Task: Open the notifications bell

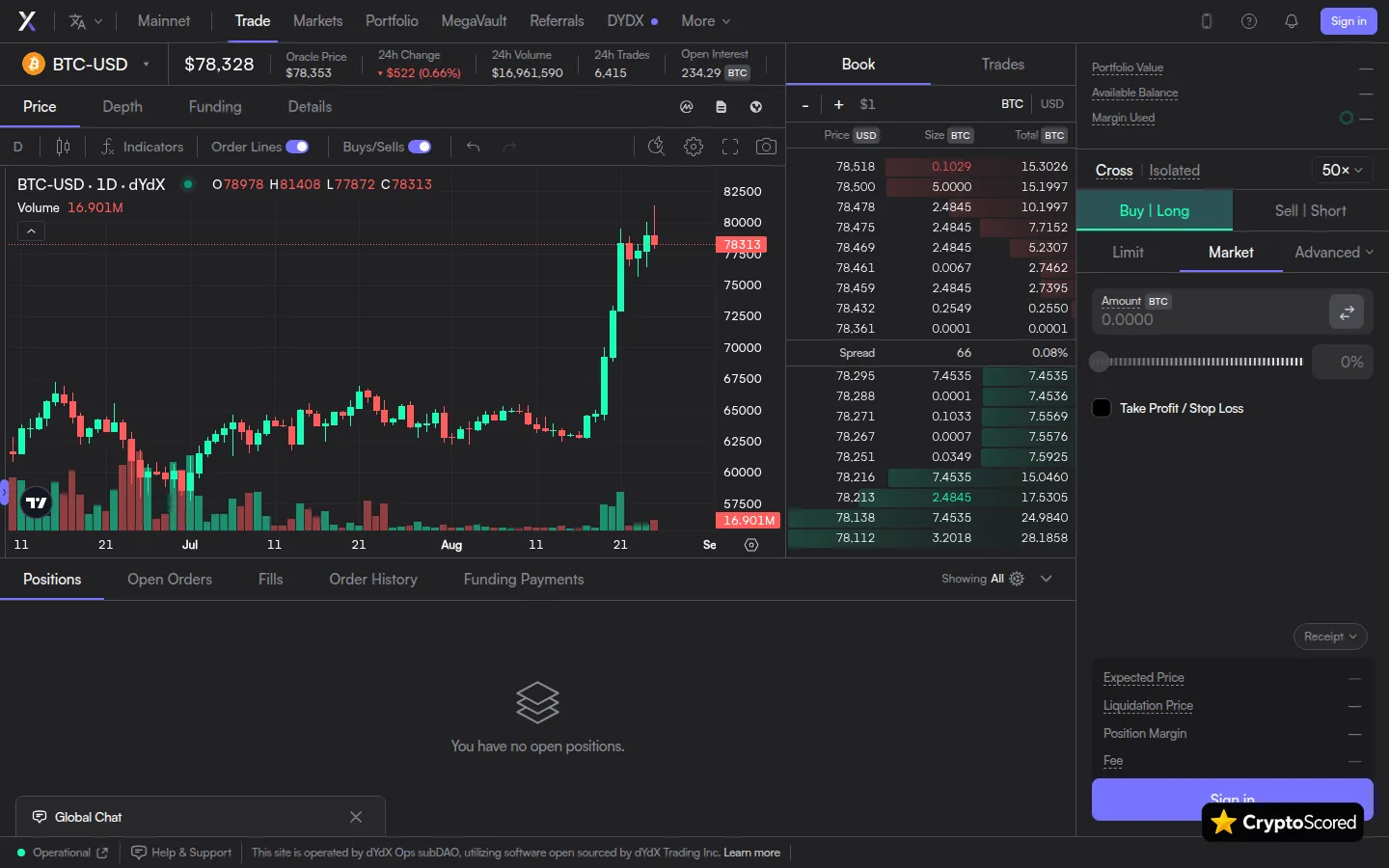Action: point(1292,21)
